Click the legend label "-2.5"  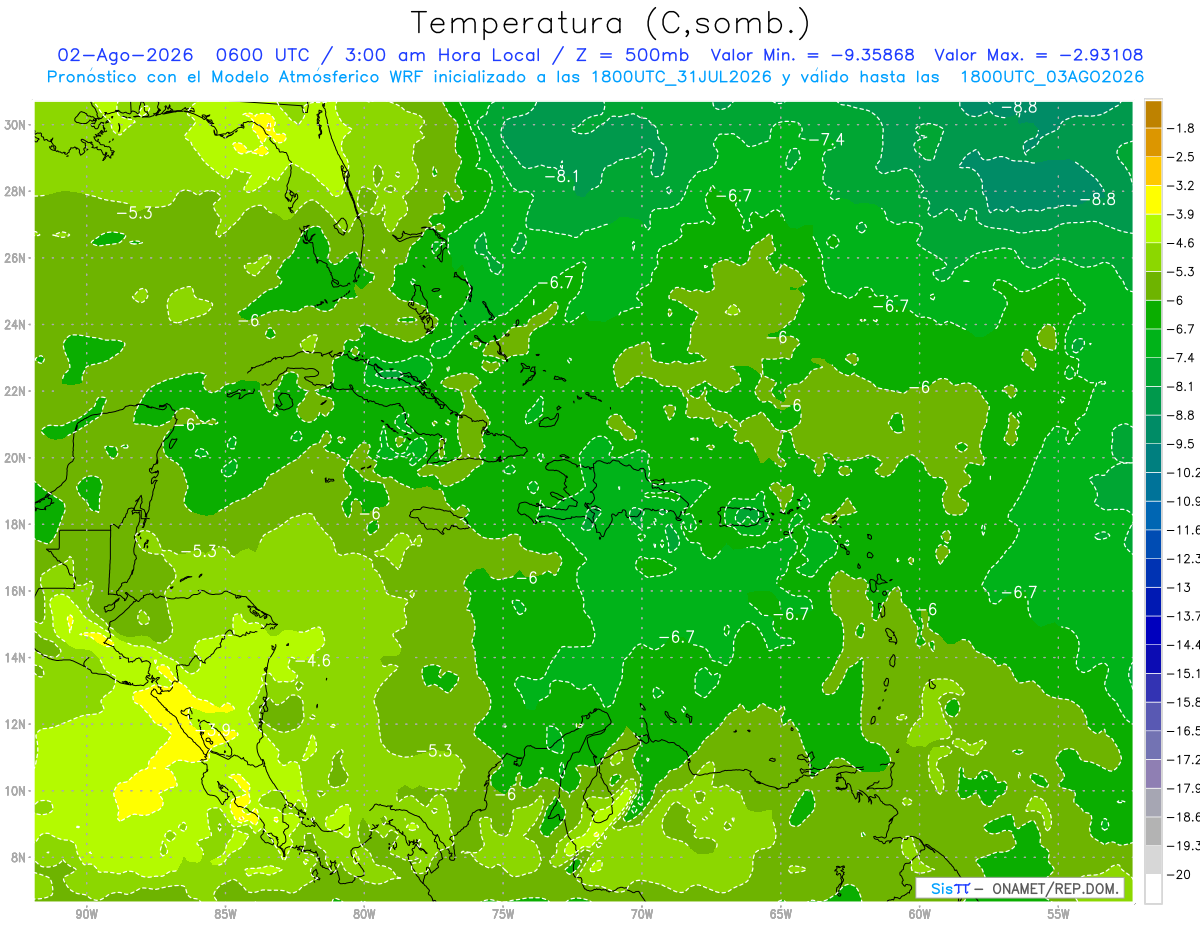pyautogui.click(x=1183, y=157)
